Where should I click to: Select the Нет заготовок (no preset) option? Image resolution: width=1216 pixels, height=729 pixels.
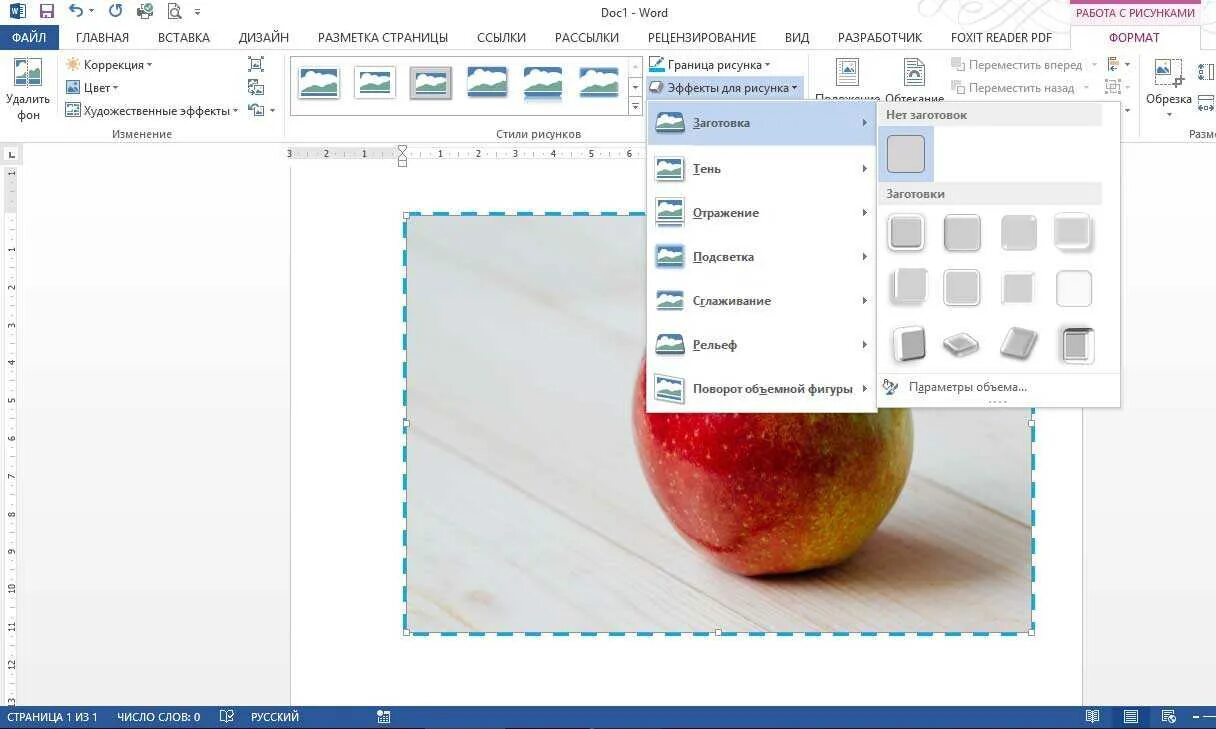tap(906, 154)
